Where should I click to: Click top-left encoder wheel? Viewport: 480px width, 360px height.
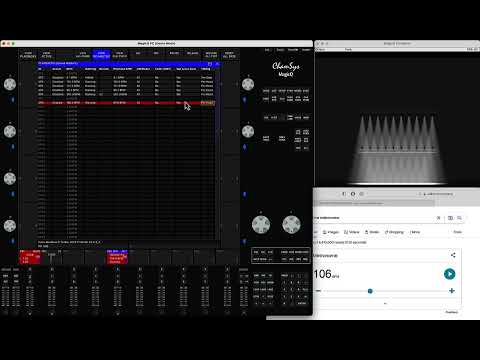point(10,84)
